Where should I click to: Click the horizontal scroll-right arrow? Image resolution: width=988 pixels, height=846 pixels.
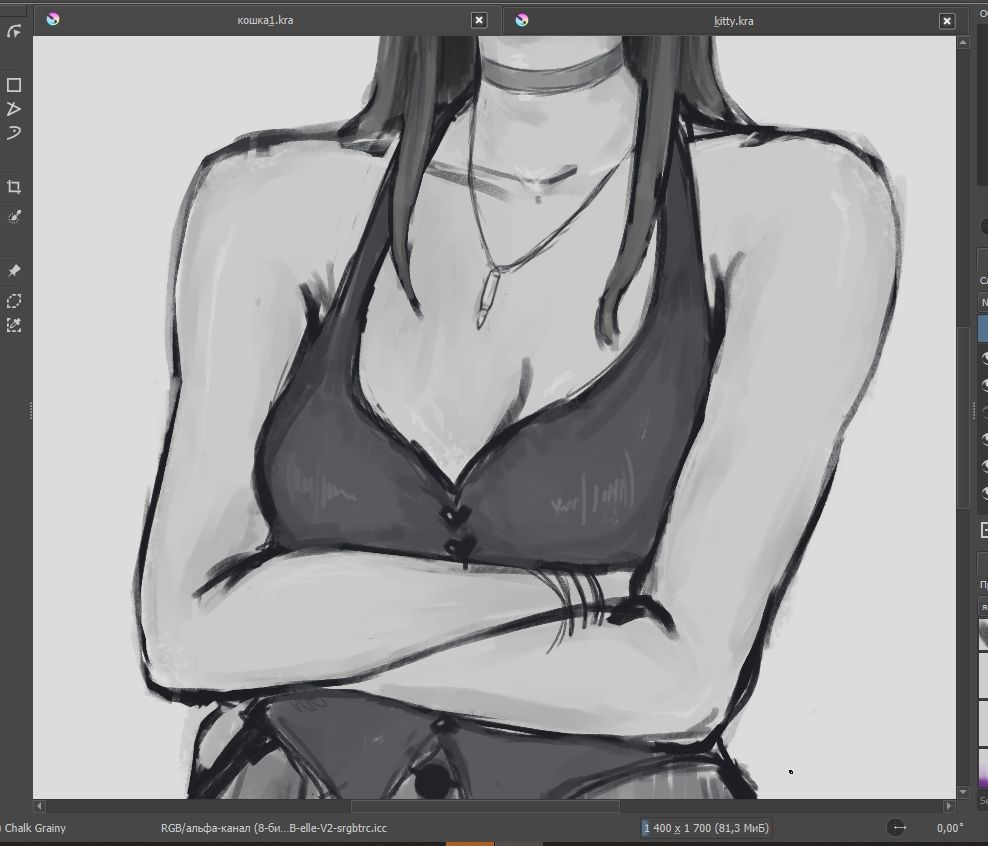point(949,806)
